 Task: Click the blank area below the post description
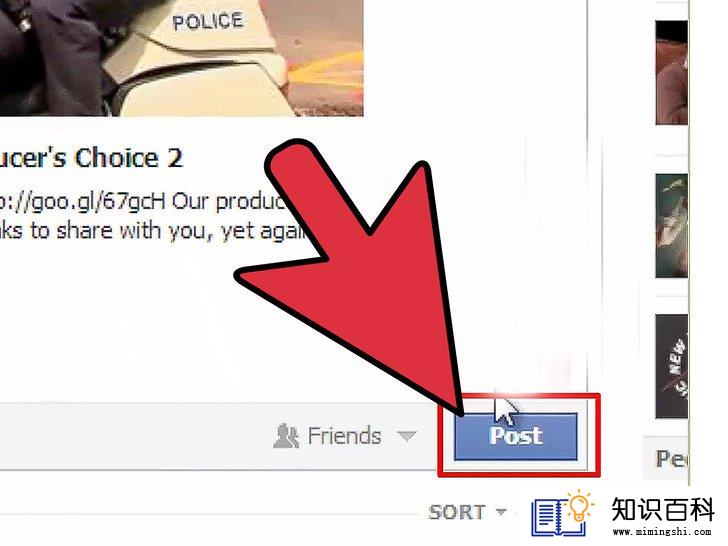point(139,325)
